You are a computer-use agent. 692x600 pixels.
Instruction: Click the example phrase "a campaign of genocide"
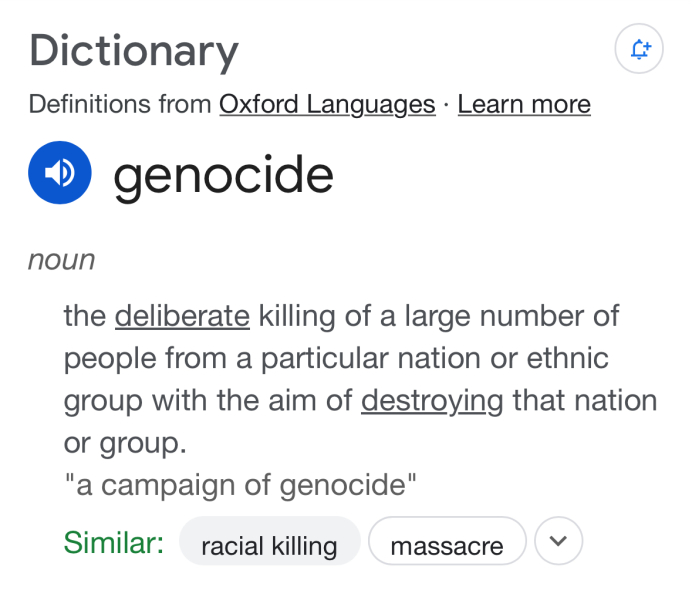240,485
